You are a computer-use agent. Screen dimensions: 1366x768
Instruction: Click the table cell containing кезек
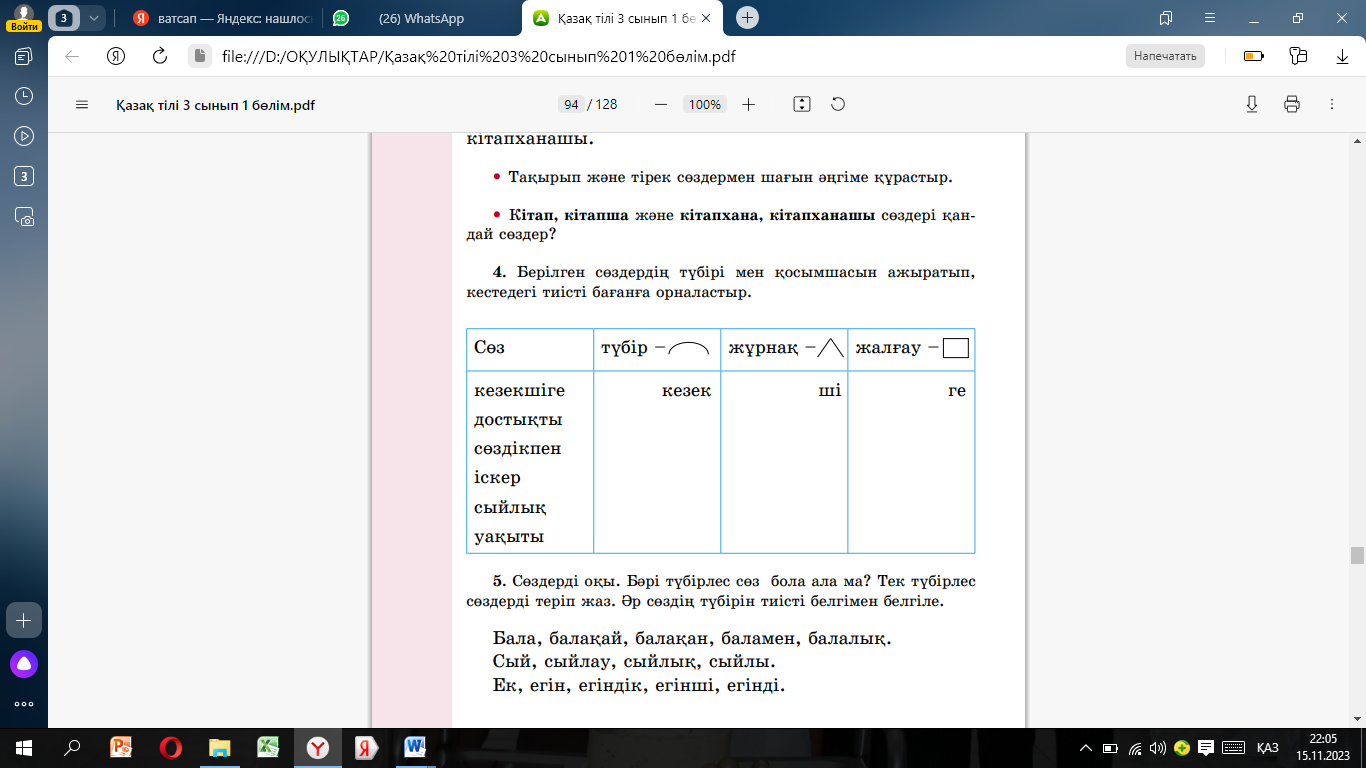pyautogui.click(x=657, y=461)
